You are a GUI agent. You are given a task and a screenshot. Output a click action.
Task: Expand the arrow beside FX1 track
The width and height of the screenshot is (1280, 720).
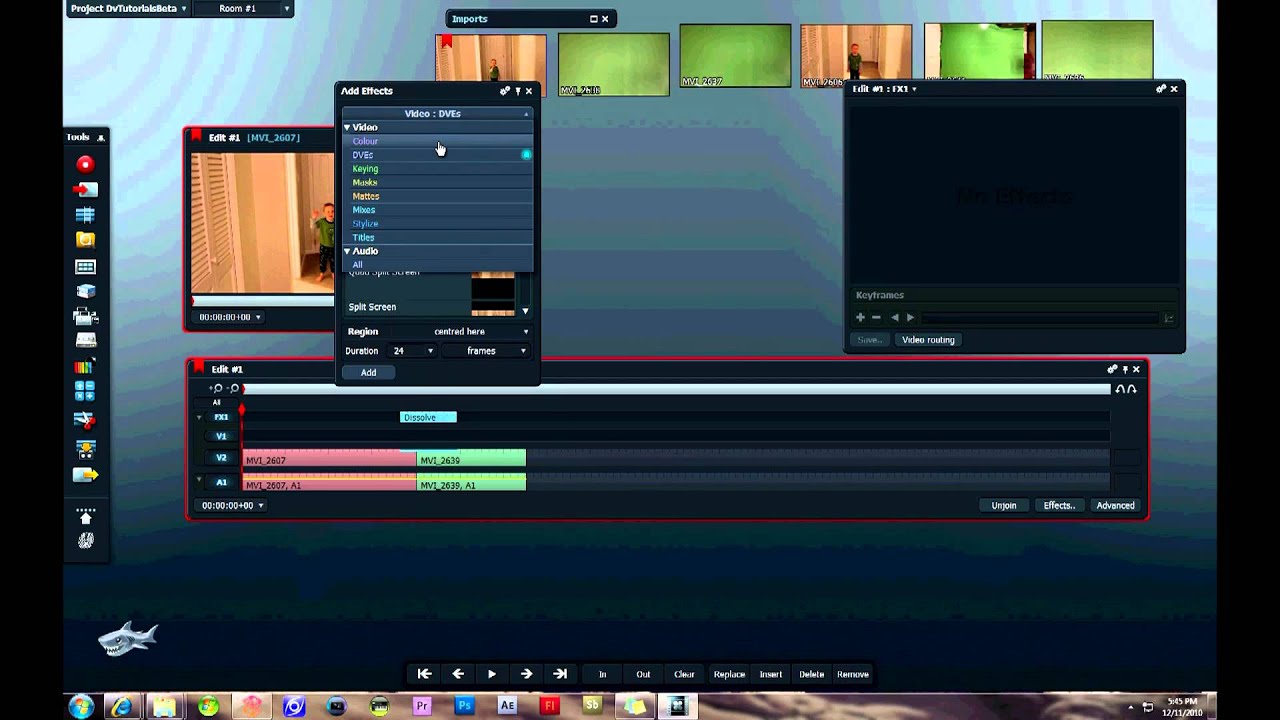click(199, 417)
